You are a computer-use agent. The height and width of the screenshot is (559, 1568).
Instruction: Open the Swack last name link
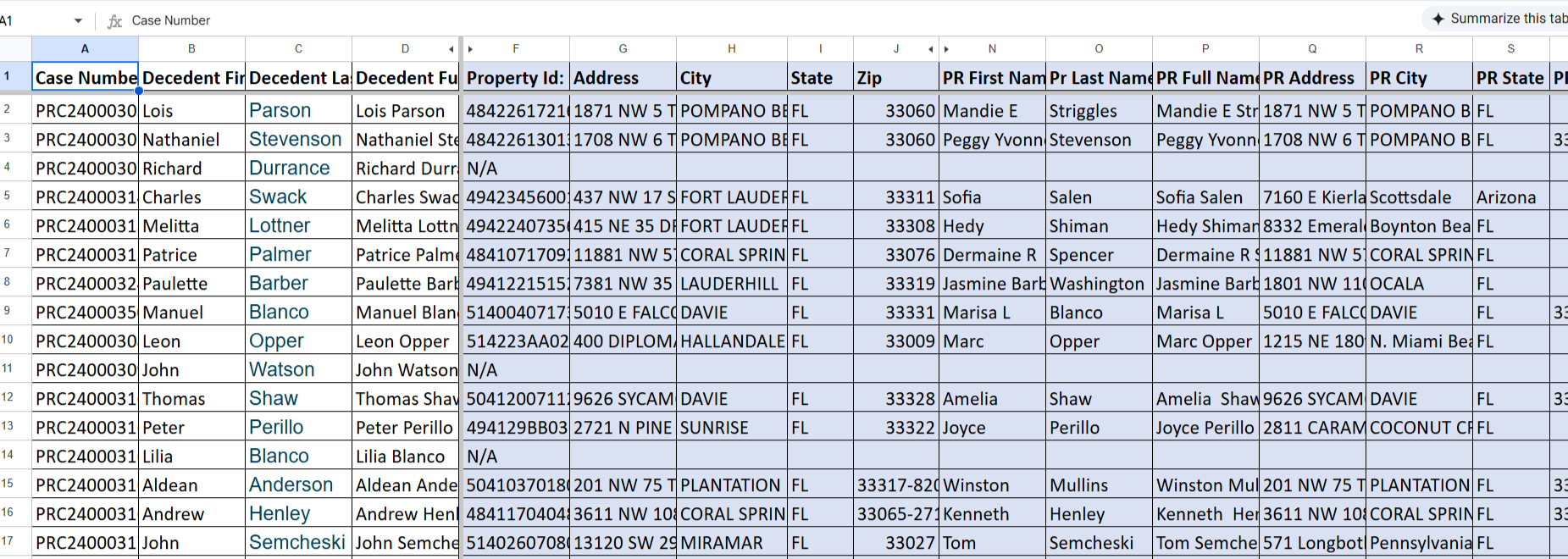[278, 196]
